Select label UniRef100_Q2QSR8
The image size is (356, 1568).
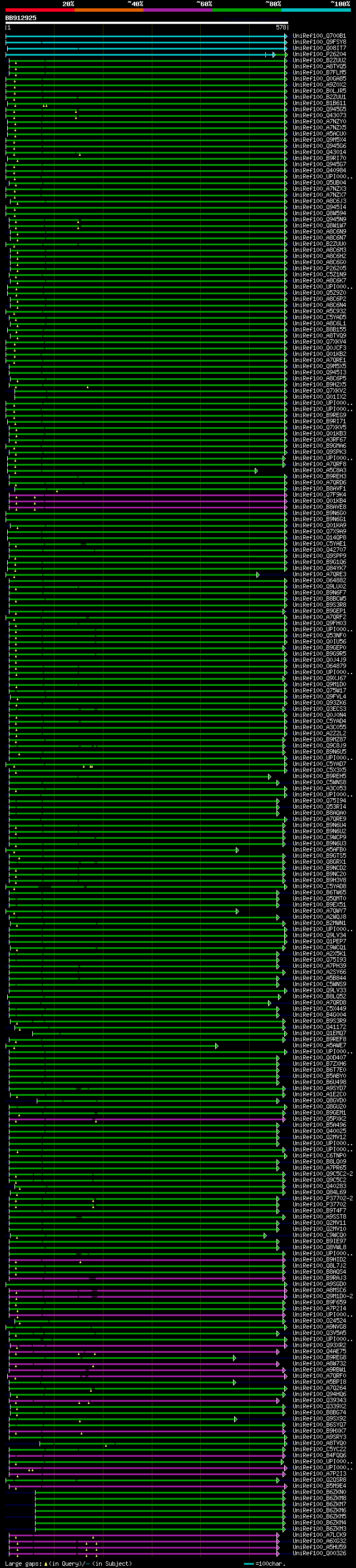click(319, 1480)
